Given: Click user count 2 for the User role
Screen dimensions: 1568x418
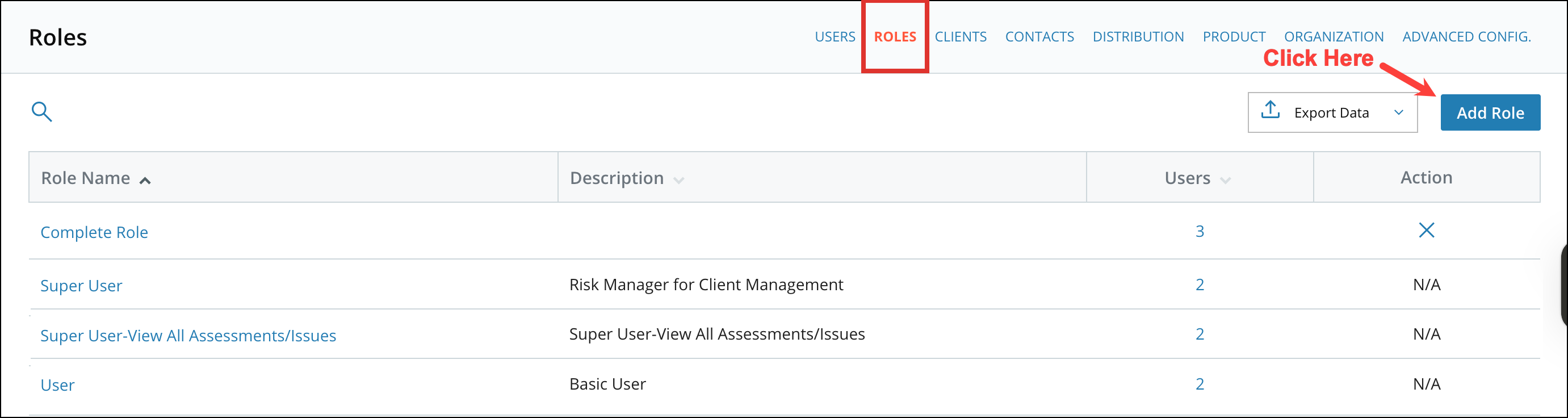Looking at the screenshot, I should coord(1200,384).
